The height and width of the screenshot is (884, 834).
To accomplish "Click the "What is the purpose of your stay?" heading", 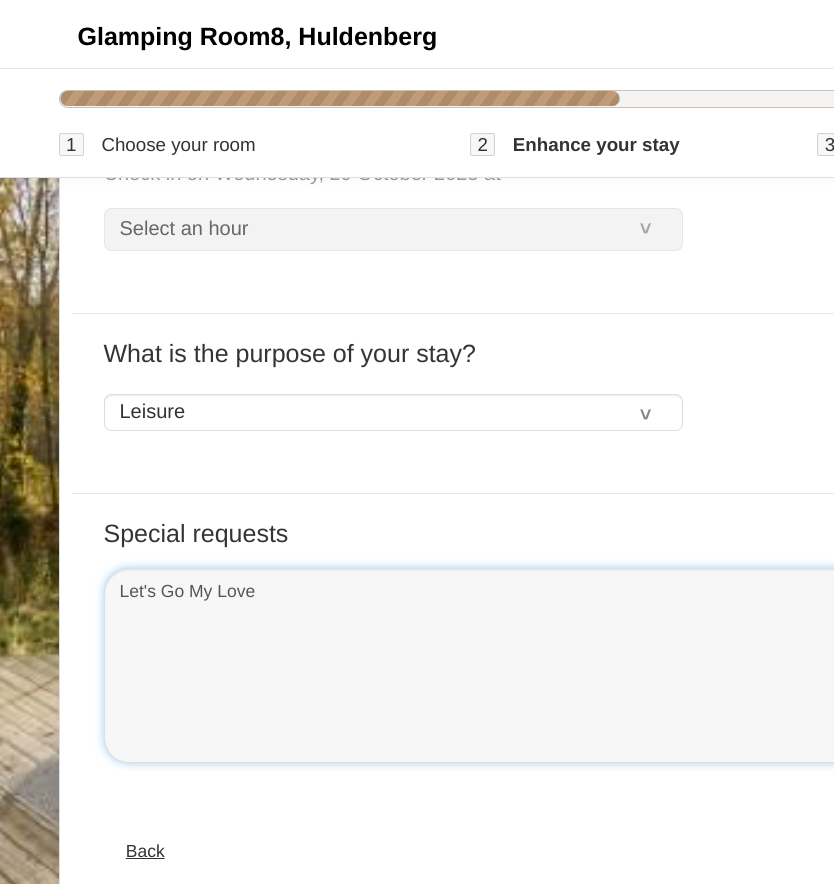I will click(290, 354).
